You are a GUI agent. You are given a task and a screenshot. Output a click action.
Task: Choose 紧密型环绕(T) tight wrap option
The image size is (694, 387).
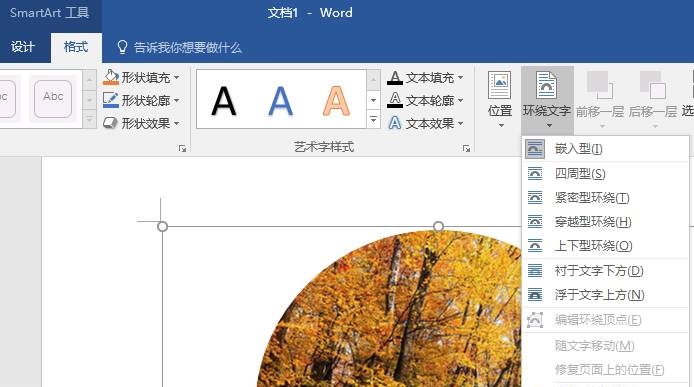point(605,197)
